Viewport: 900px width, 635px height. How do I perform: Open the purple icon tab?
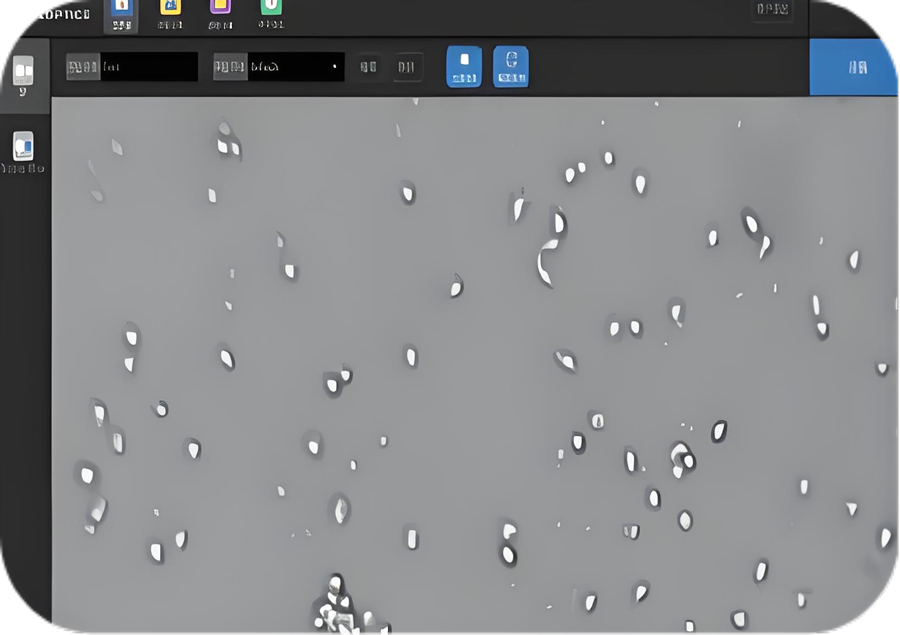point(220,15)
